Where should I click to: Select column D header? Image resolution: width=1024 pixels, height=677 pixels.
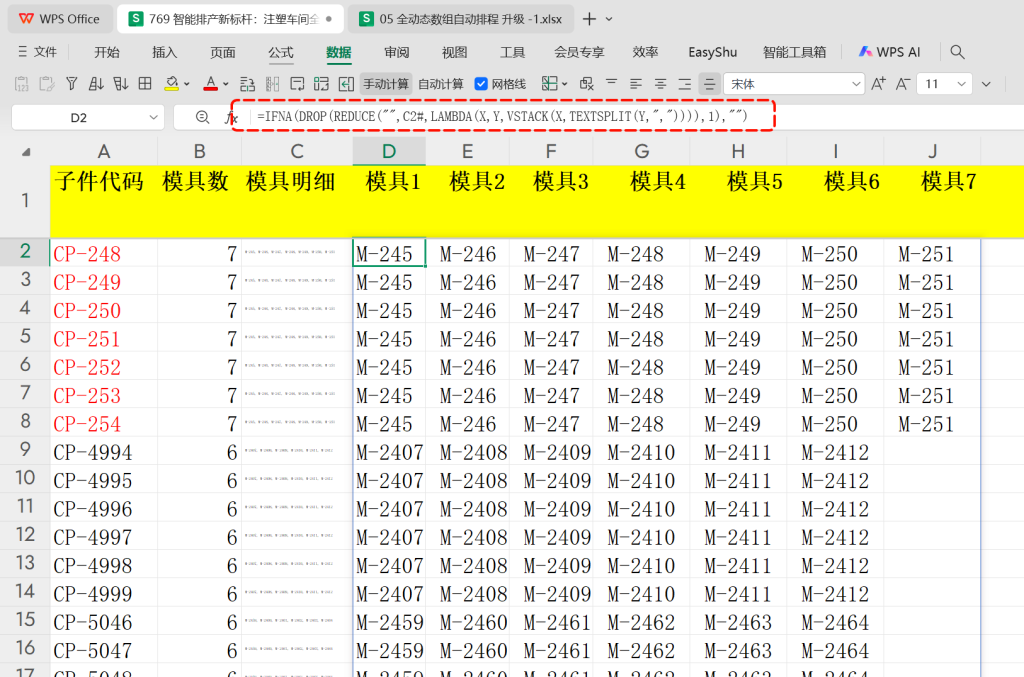389,151
